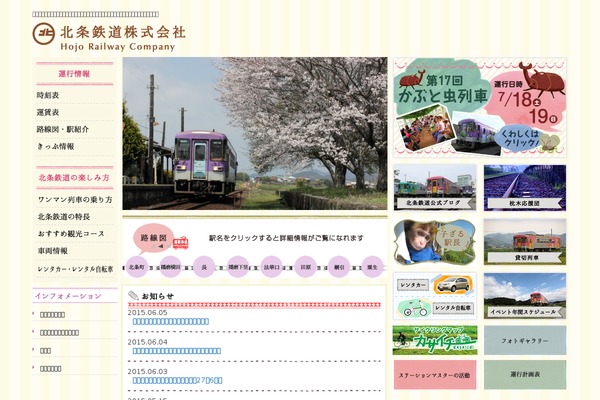This screenshot has width=600, height=400.
Task: Click the cherry blossom train hero photo
Action: coord(255,134)
